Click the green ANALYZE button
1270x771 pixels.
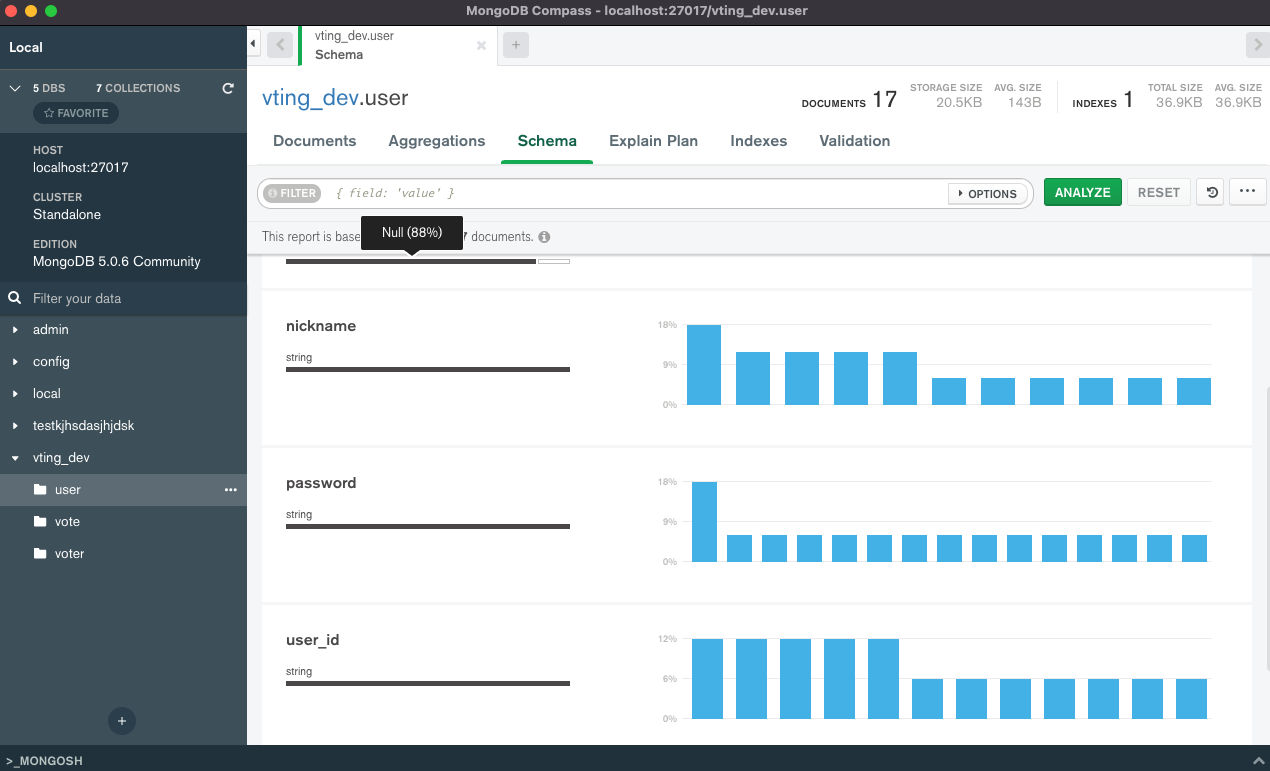(1083, 192)
